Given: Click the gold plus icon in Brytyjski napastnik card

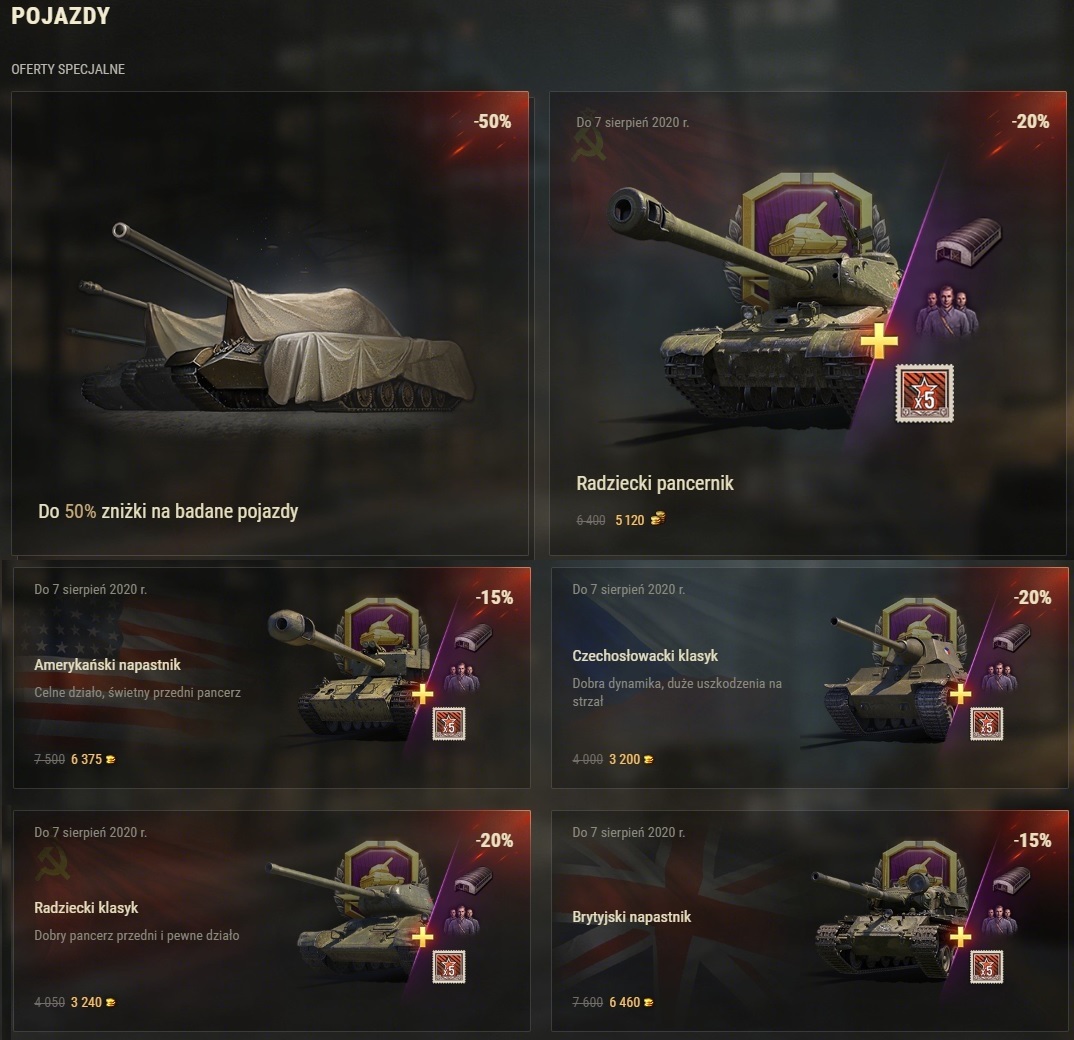Looking at the screenshot, I should point(960,937).
